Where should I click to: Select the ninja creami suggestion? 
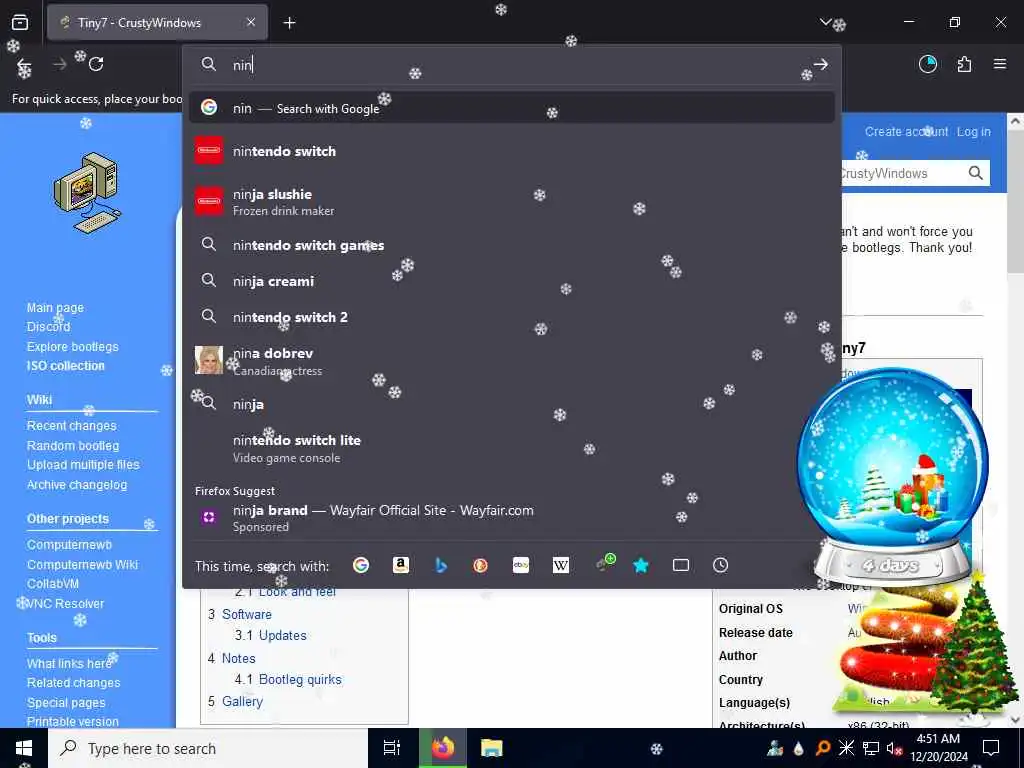[x=512, y=281]
